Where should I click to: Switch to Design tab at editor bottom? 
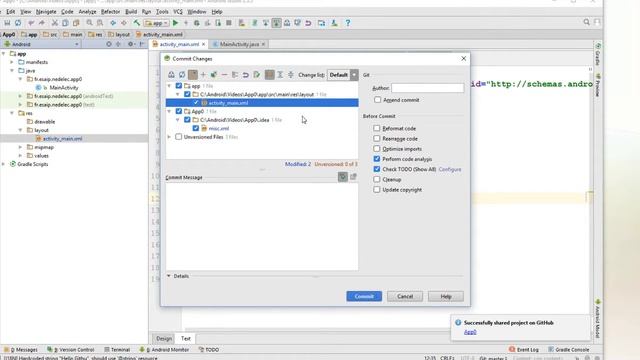point(164,338)
